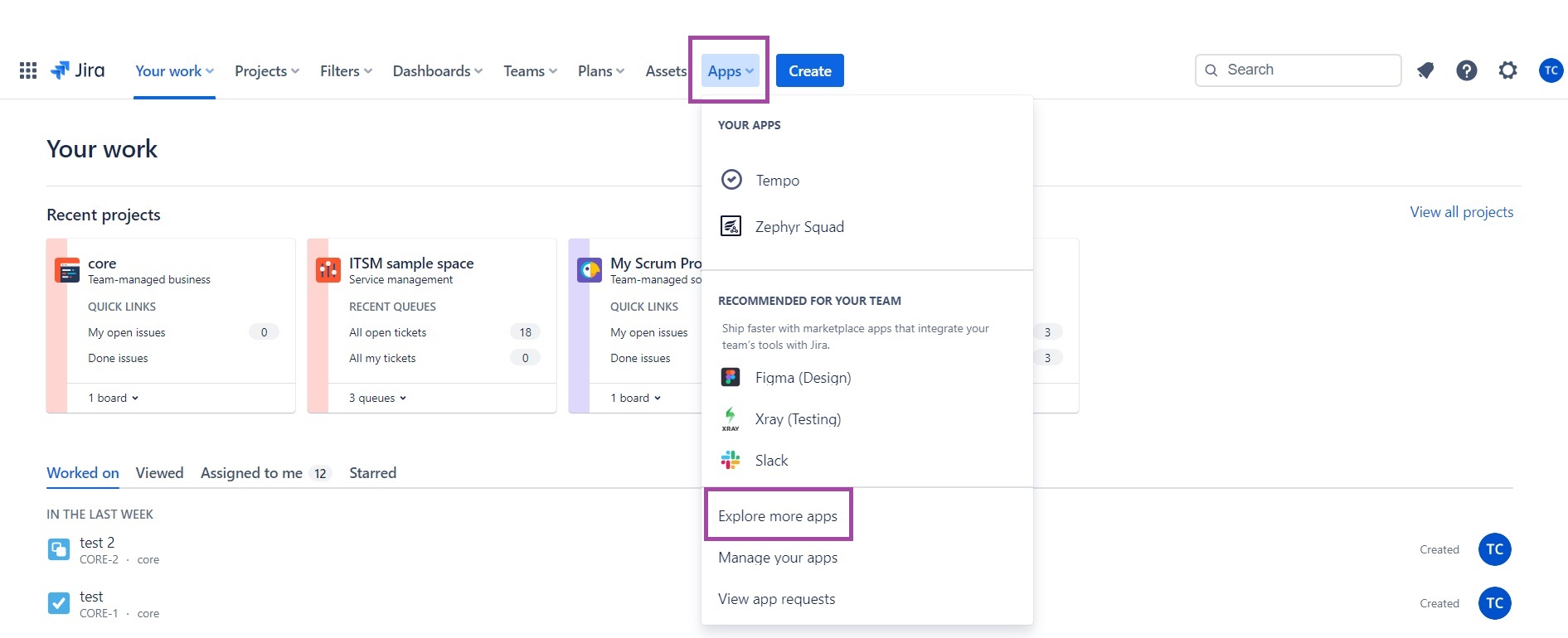The height and width of the screenshot is (638, 1568).
Task: Switch to the Starred tab
Action: pos(372,473)
